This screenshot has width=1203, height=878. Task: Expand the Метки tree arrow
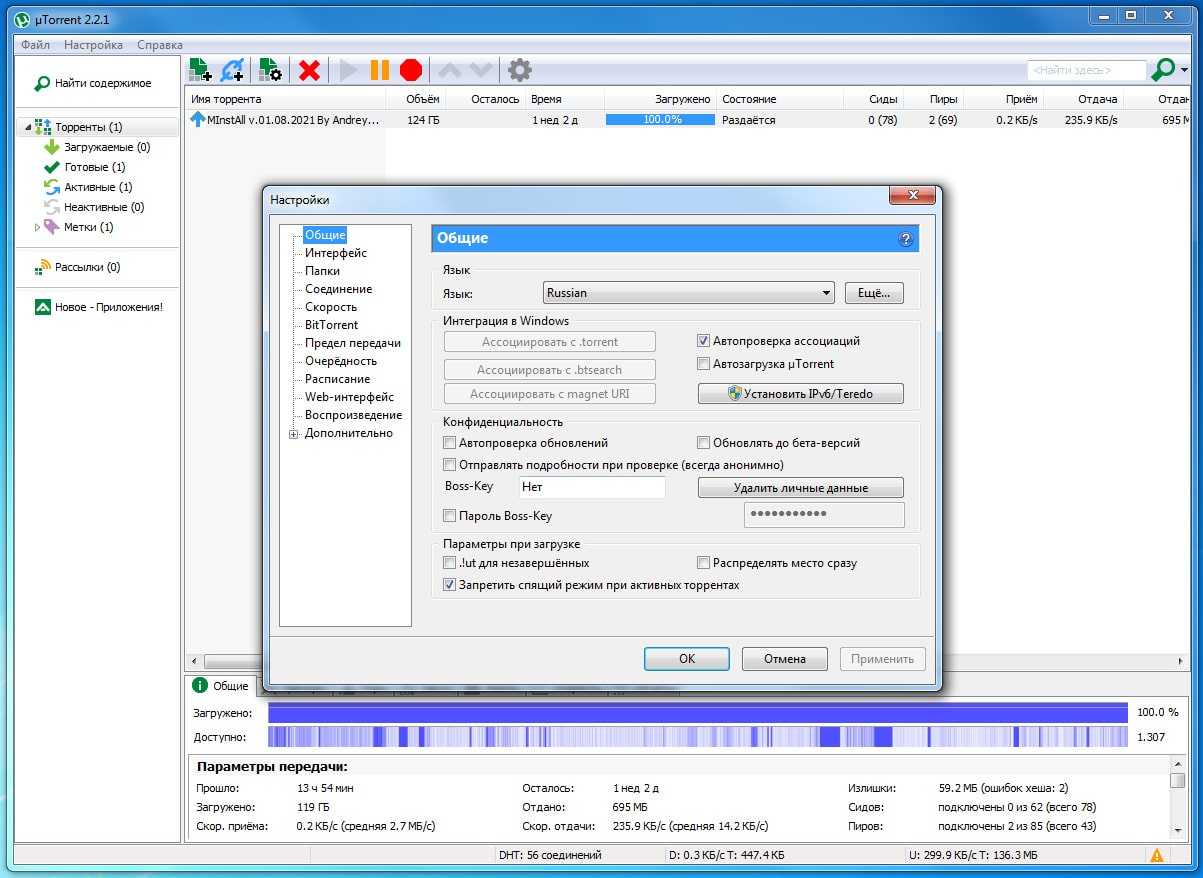38,227
